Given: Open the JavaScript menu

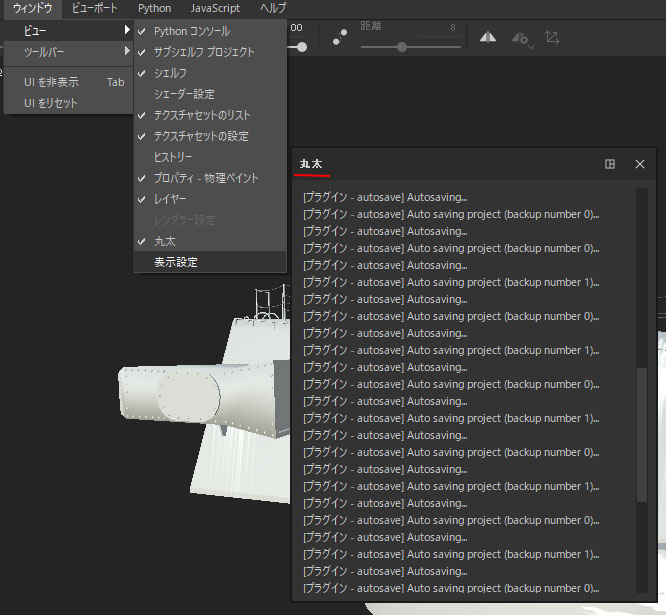Looking at the screenshot, I should pyautogui.click(x=215, y=8).
